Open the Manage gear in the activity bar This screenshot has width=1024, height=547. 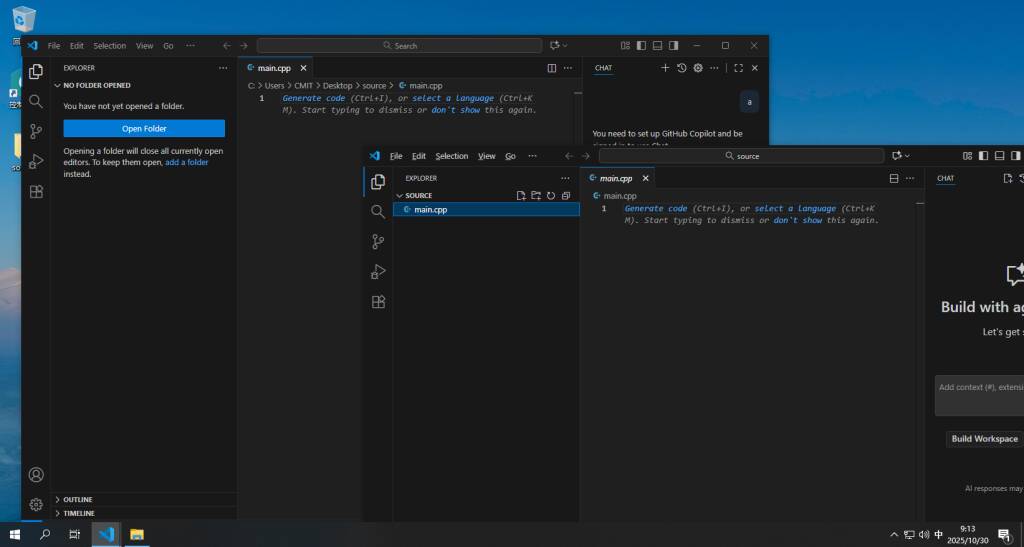coord(36,505)
